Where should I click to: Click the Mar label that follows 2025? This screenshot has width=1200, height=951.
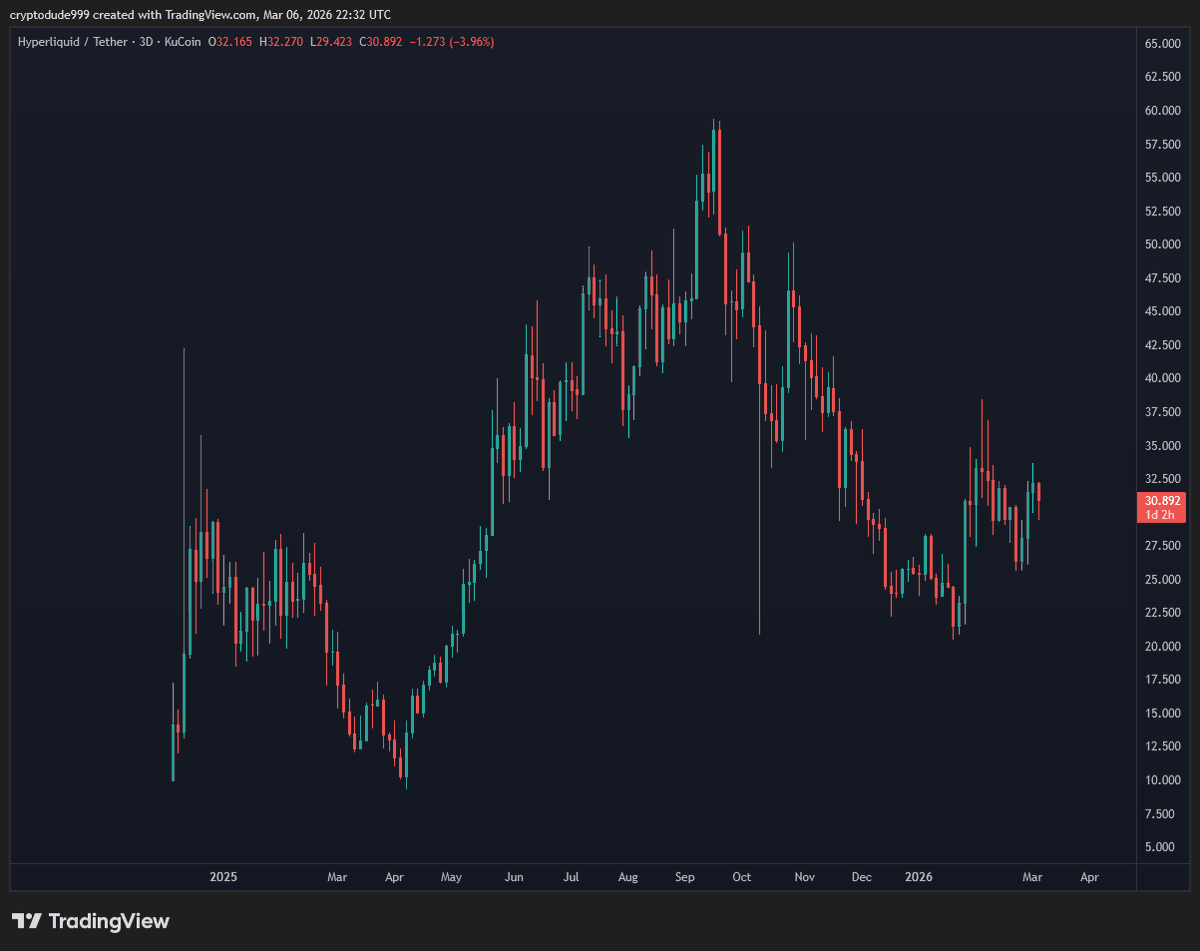pyautogui.click(x=337, y=877)
